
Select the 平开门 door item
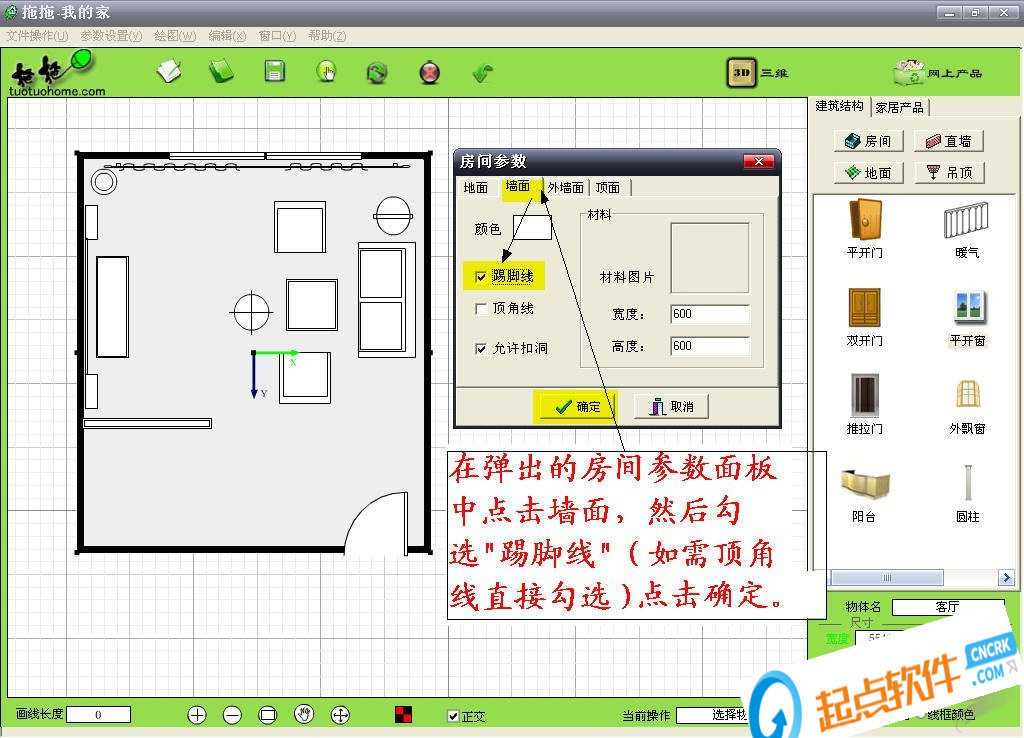click(865, 229)
